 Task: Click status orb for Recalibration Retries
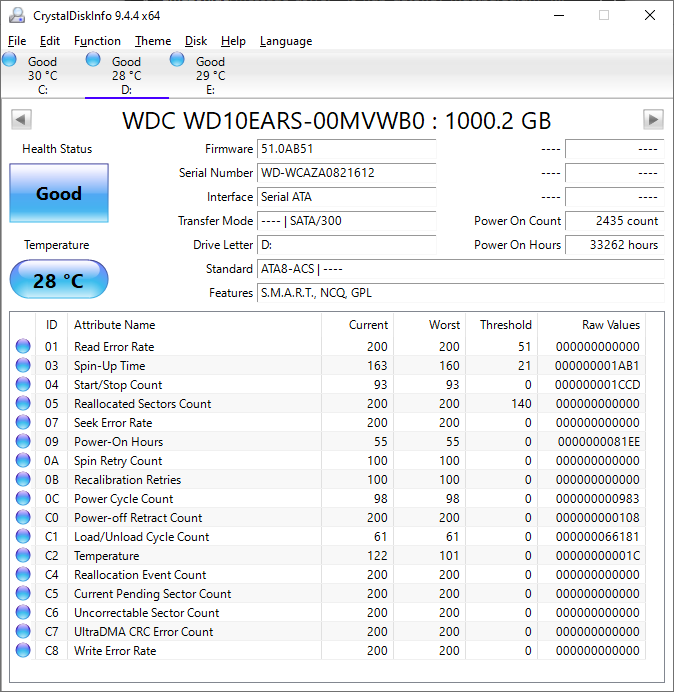pos(23,479)
